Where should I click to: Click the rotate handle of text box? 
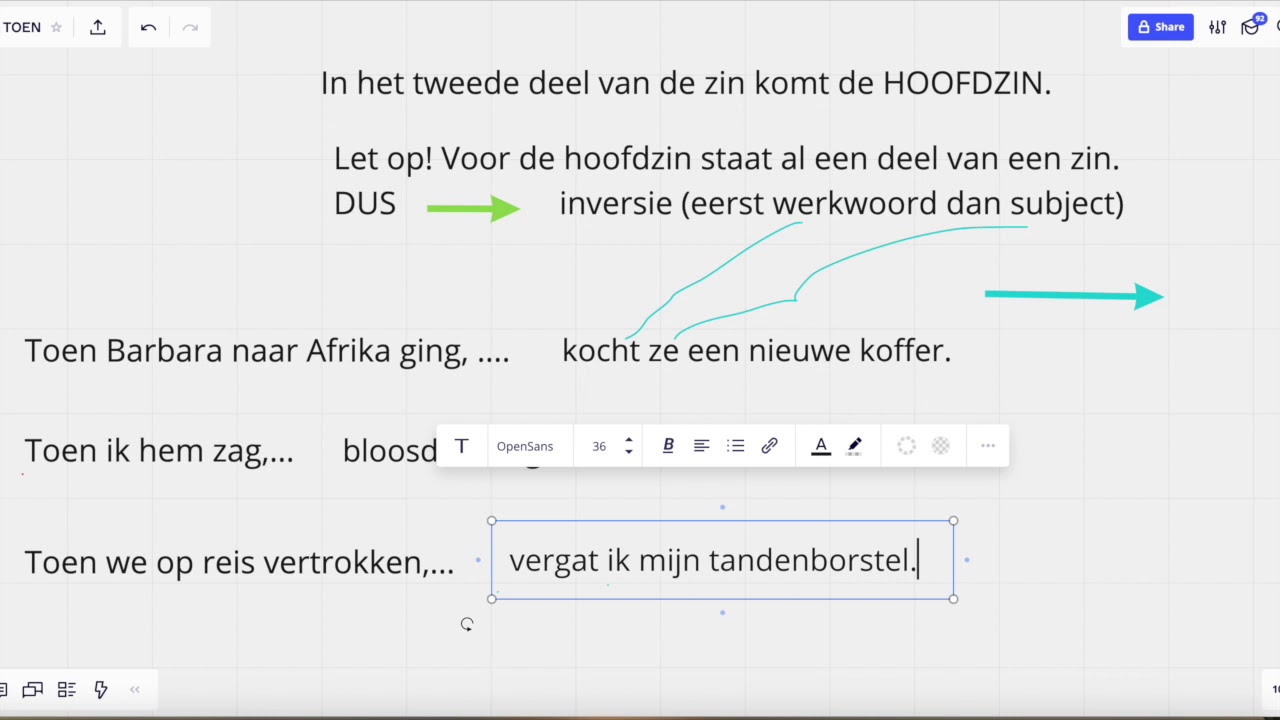coord(467,624)
